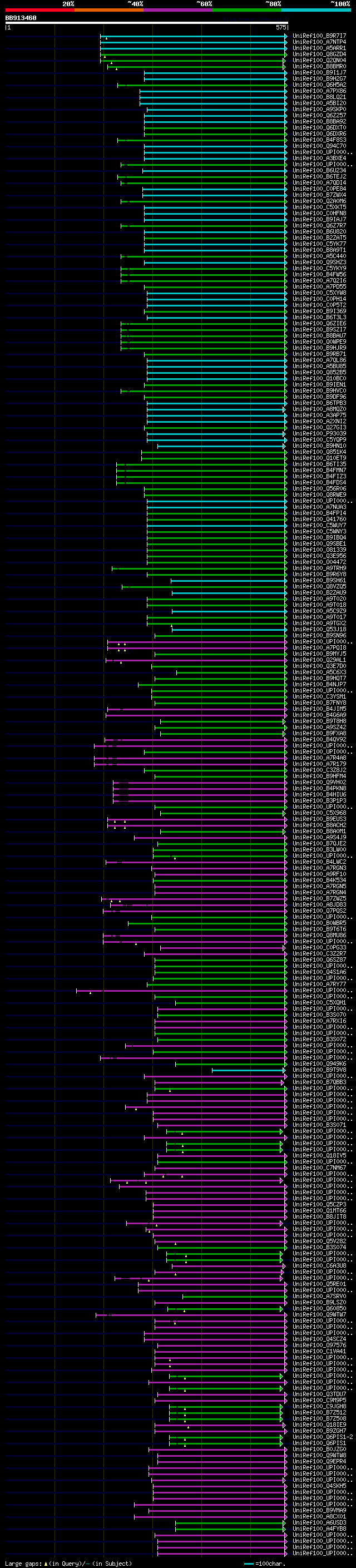356x1568 pixels.
Task: Open hit UniRef100_C5WUY7 label
Action: [319, 525]
